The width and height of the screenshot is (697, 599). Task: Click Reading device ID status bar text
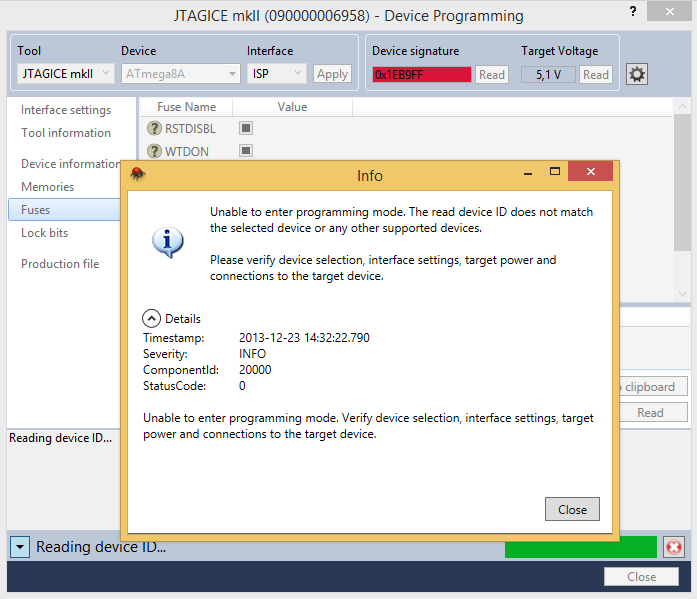click(x=101, y=547)
